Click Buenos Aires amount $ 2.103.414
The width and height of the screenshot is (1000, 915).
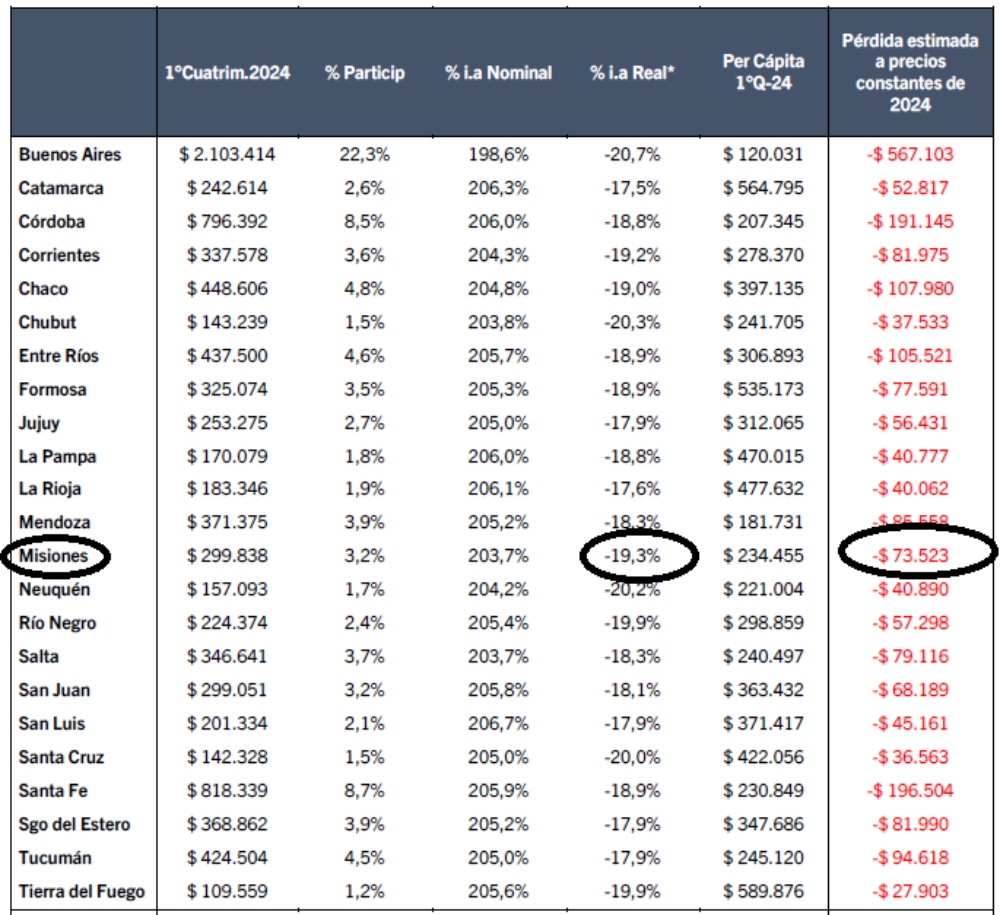coord(227,155)
